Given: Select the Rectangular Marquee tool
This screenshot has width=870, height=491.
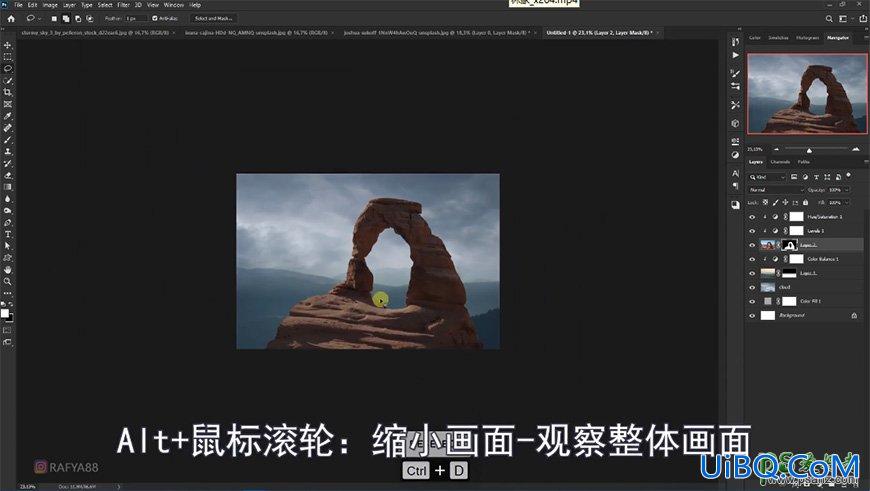Looking at the screenshot, I should [x=8, y=57].
